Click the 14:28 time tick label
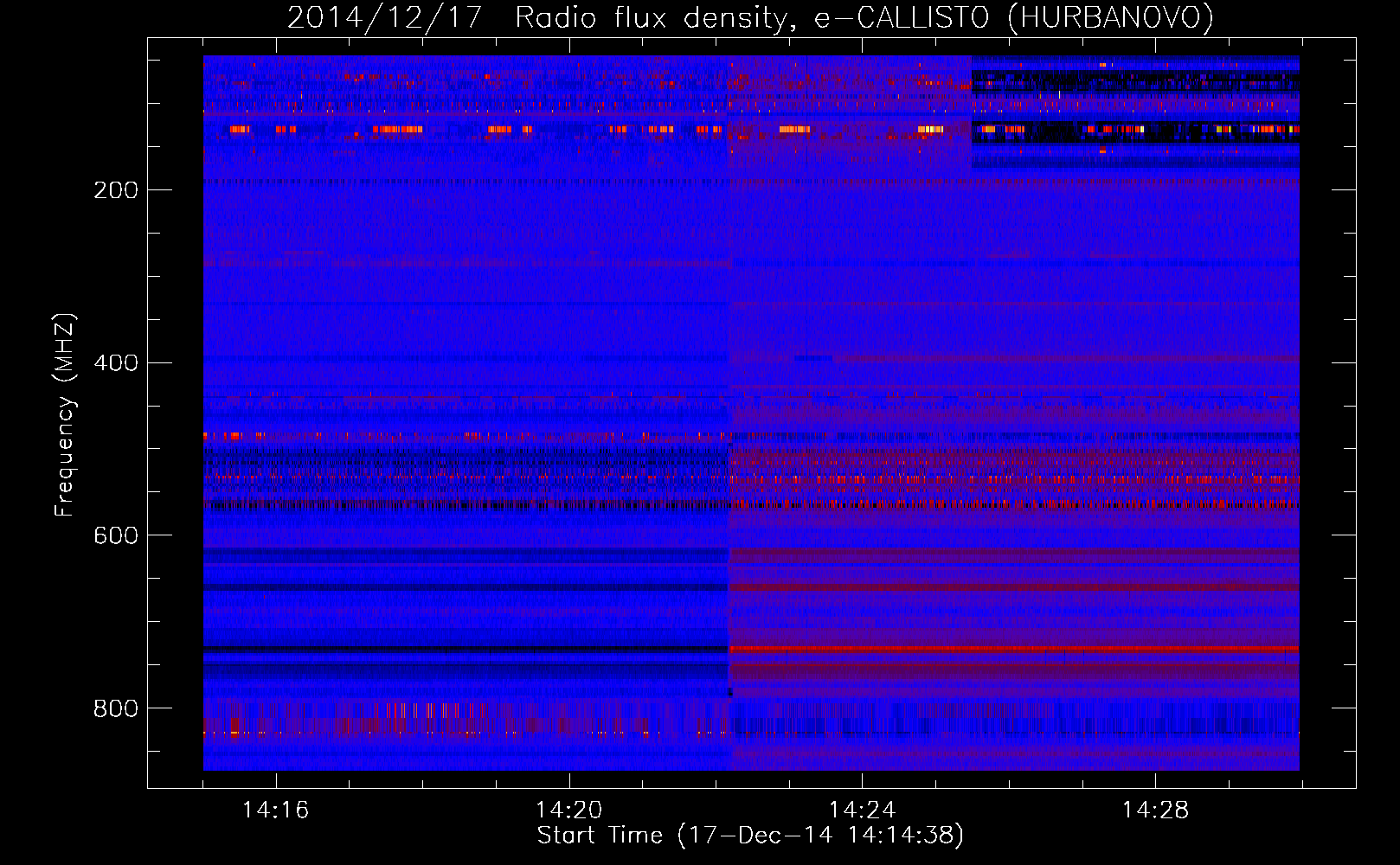 point(1155,811)
